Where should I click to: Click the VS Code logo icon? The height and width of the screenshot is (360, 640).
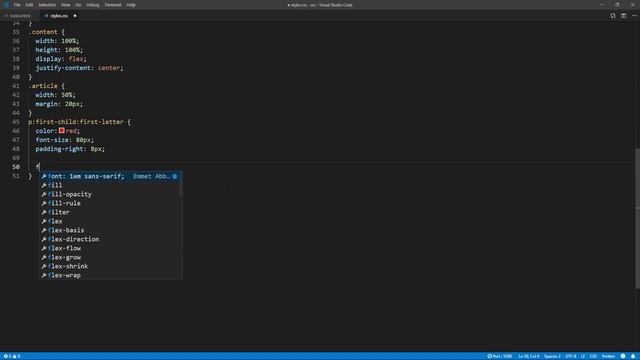coord(6,5)
